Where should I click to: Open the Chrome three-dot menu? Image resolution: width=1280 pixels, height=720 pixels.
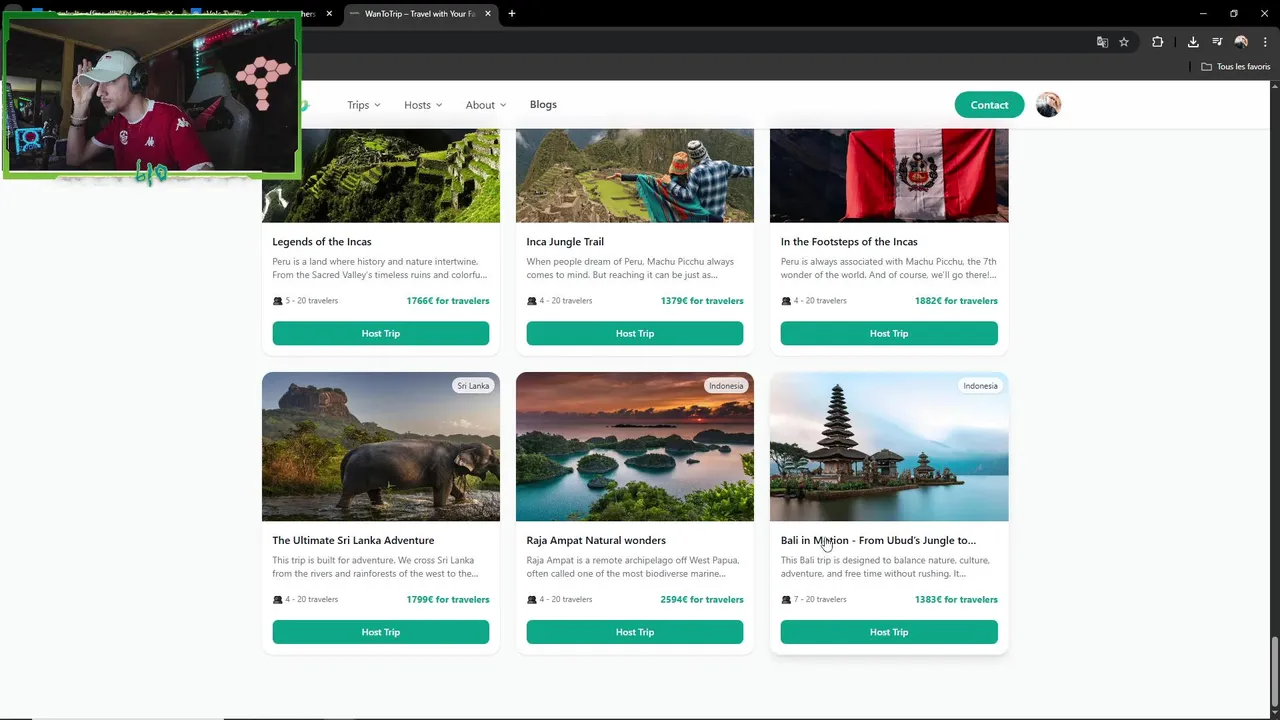click(1265, 42)
